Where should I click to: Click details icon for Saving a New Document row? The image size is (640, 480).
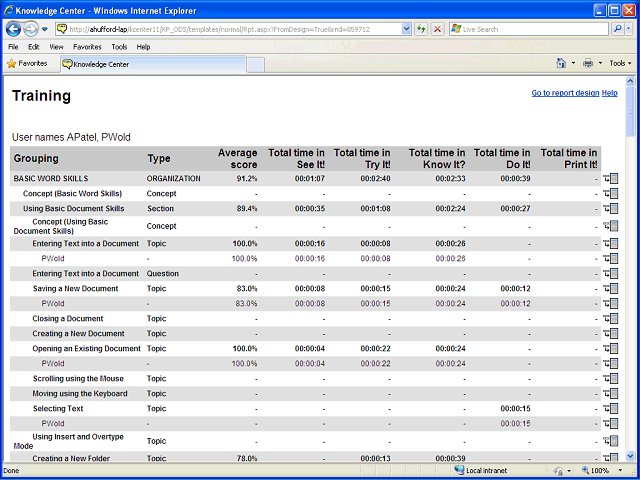tap(611, 289)
